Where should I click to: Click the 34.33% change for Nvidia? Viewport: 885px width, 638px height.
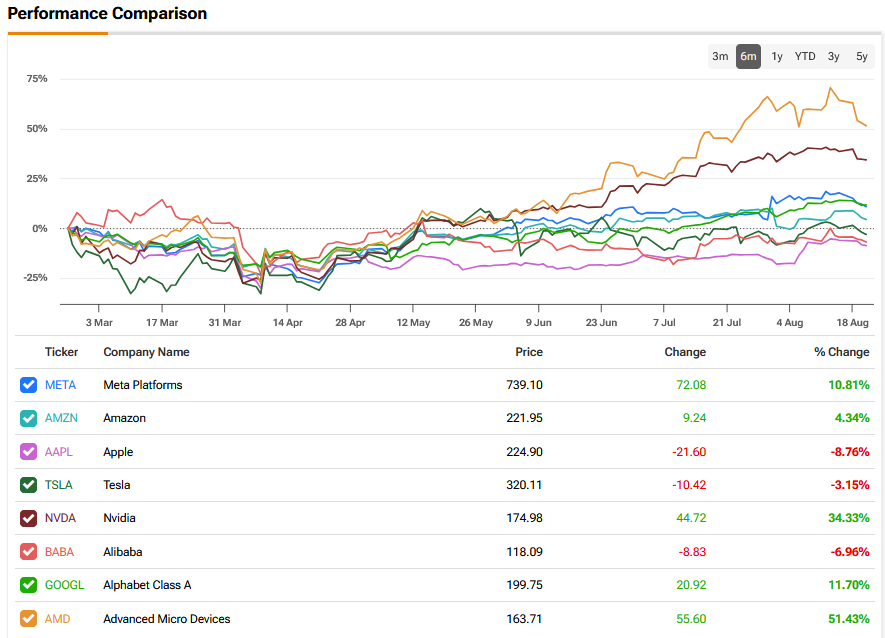pos(849,518)
